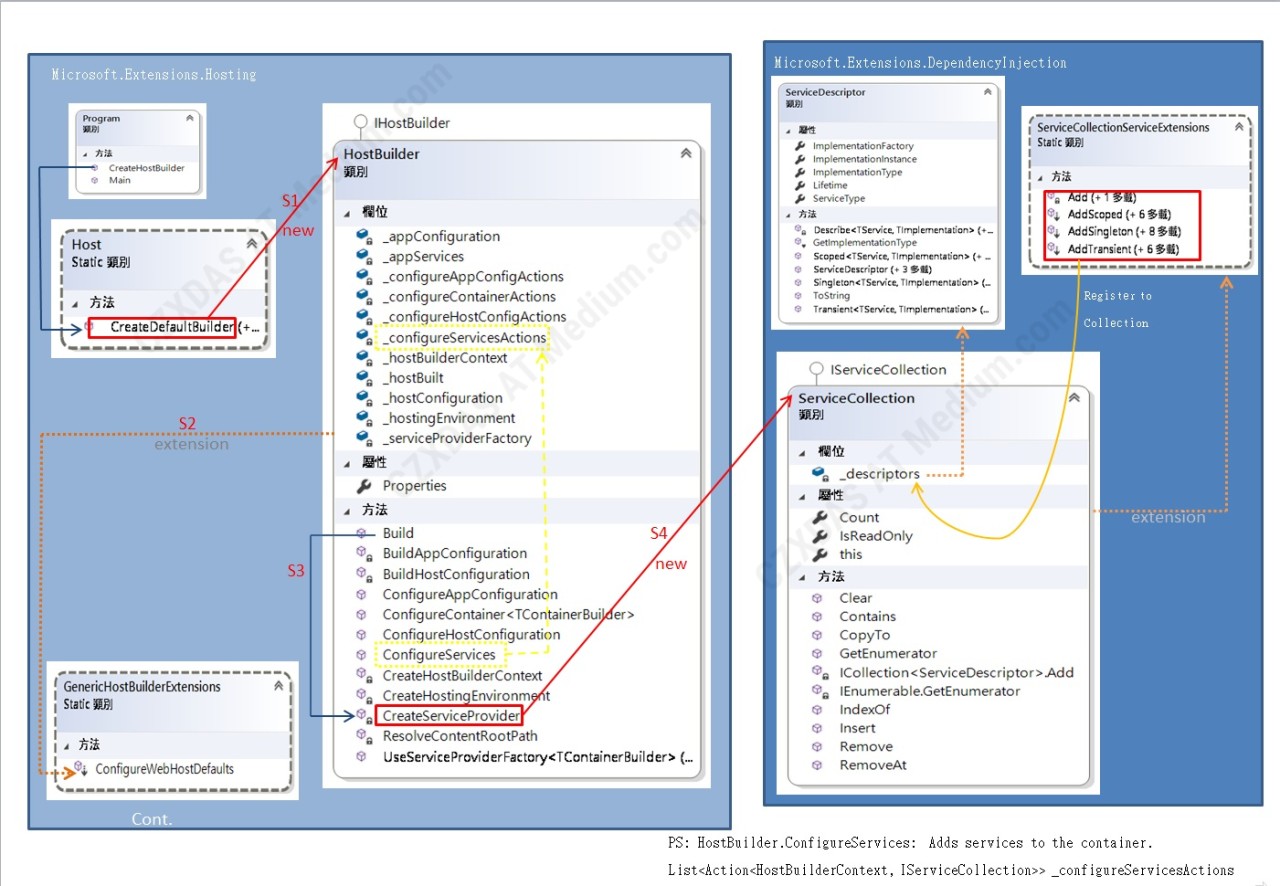This screenshot has width=1280, height=886.
Task: Collapse the Host static class chevron
Action: (251, 244)
